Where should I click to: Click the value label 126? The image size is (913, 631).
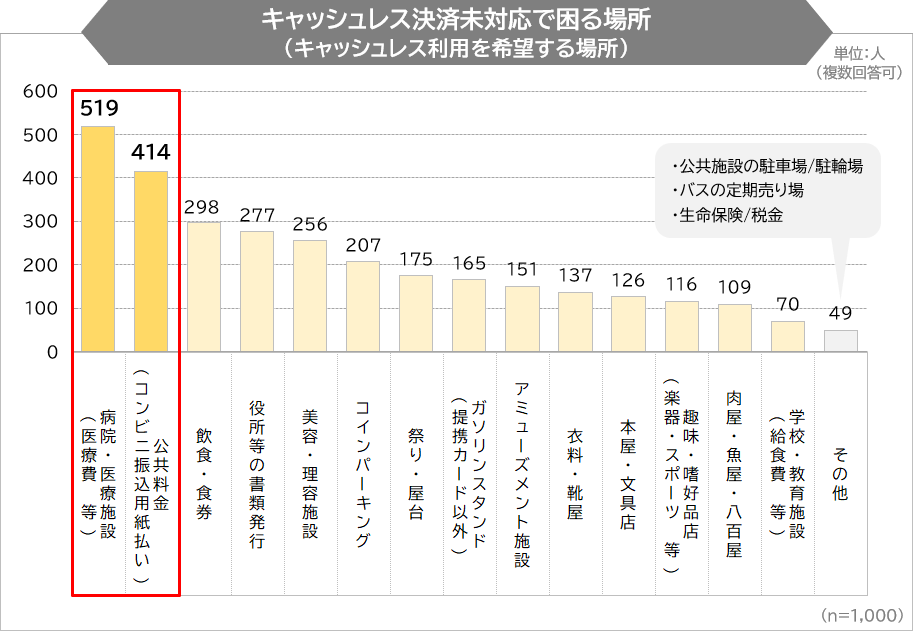point(628,281)
